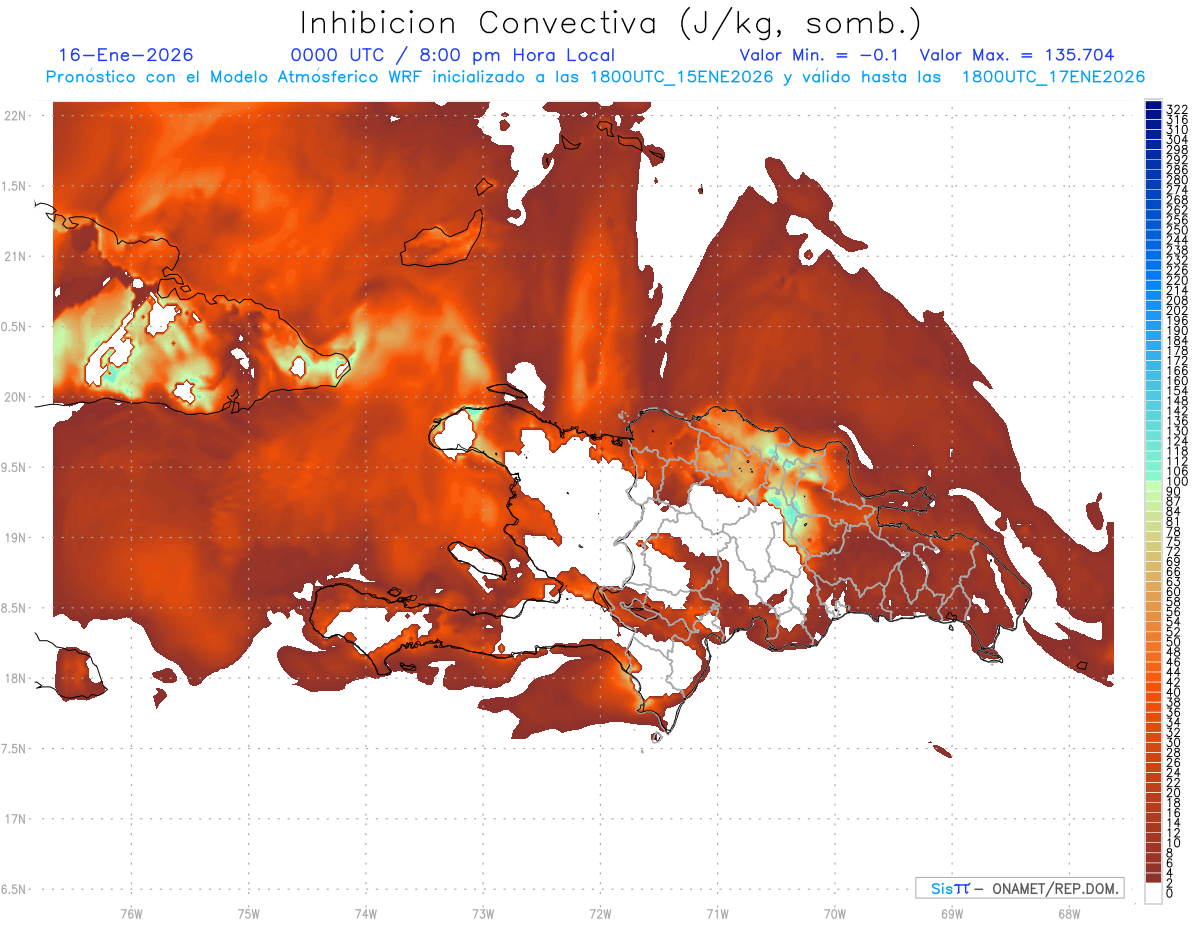
Task: Click the '17N' latitude label
Action: click(x=15, y=819)
